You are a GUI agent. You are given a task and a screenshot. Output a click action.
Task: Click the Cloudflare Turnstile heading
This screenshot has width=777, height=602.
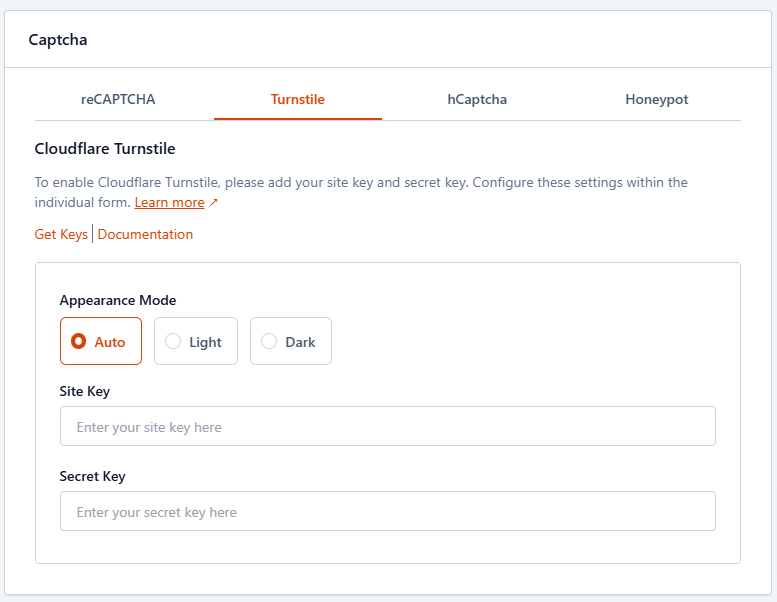click(105, 149)
